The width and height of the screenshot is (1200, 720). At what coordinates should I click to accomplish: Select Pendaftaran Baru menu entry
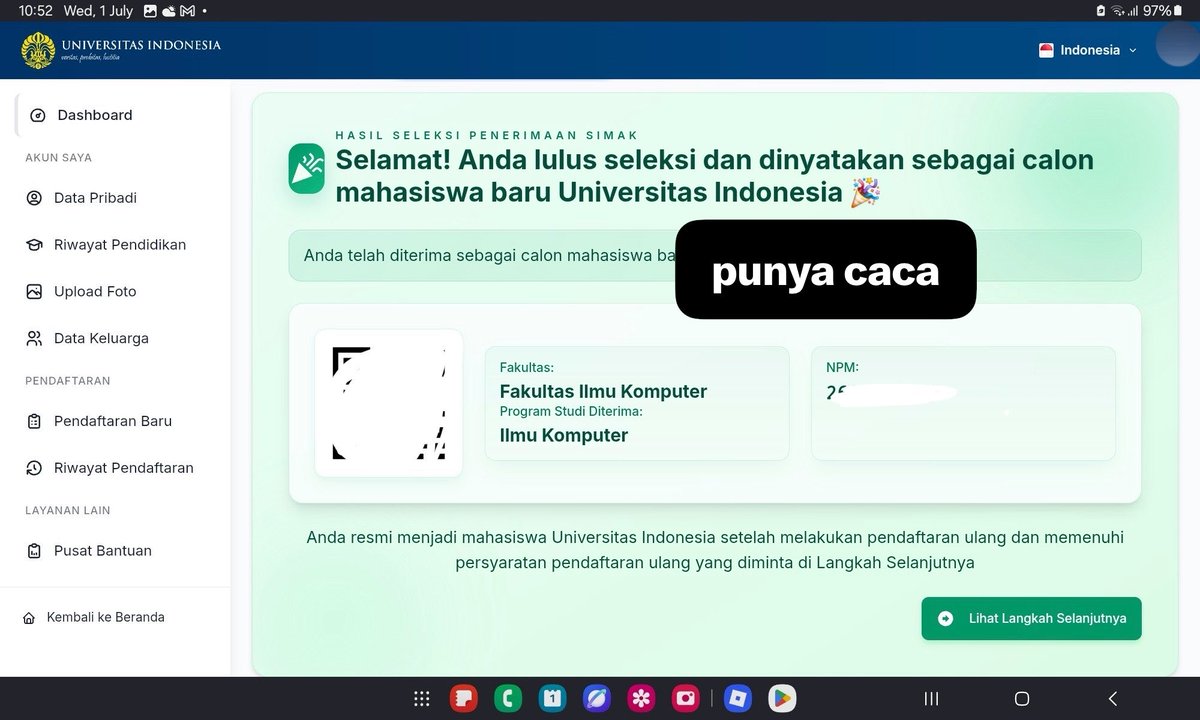tap(99, 421)
